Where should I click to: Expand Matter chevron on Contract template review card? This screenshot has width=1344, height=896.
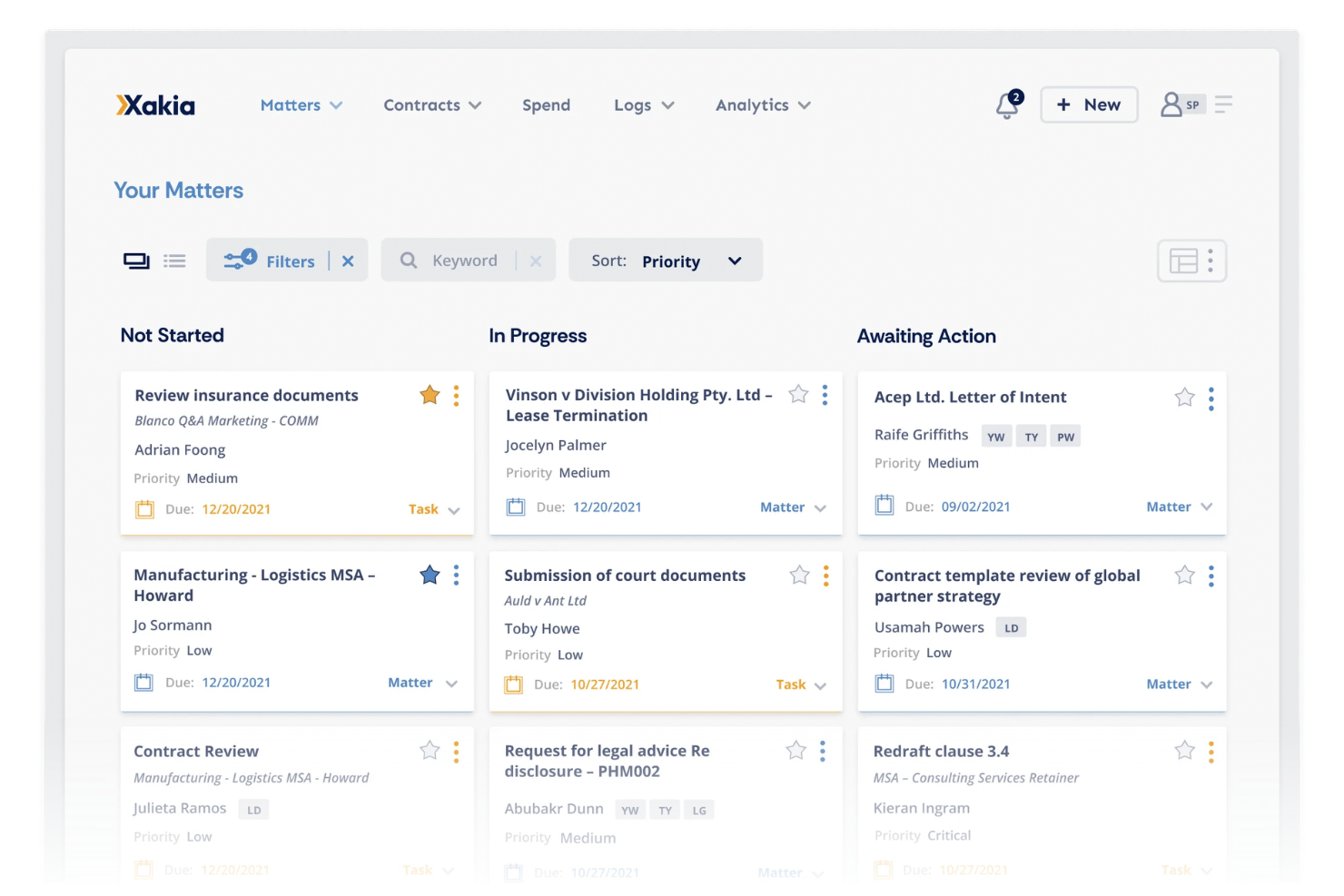(1206, 684)
